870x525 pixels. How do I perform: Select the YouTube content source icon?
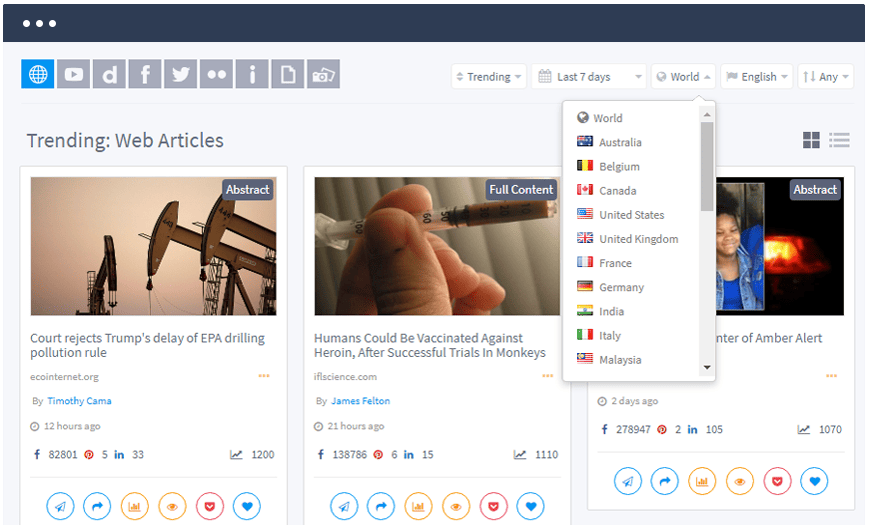click(73, 74)
